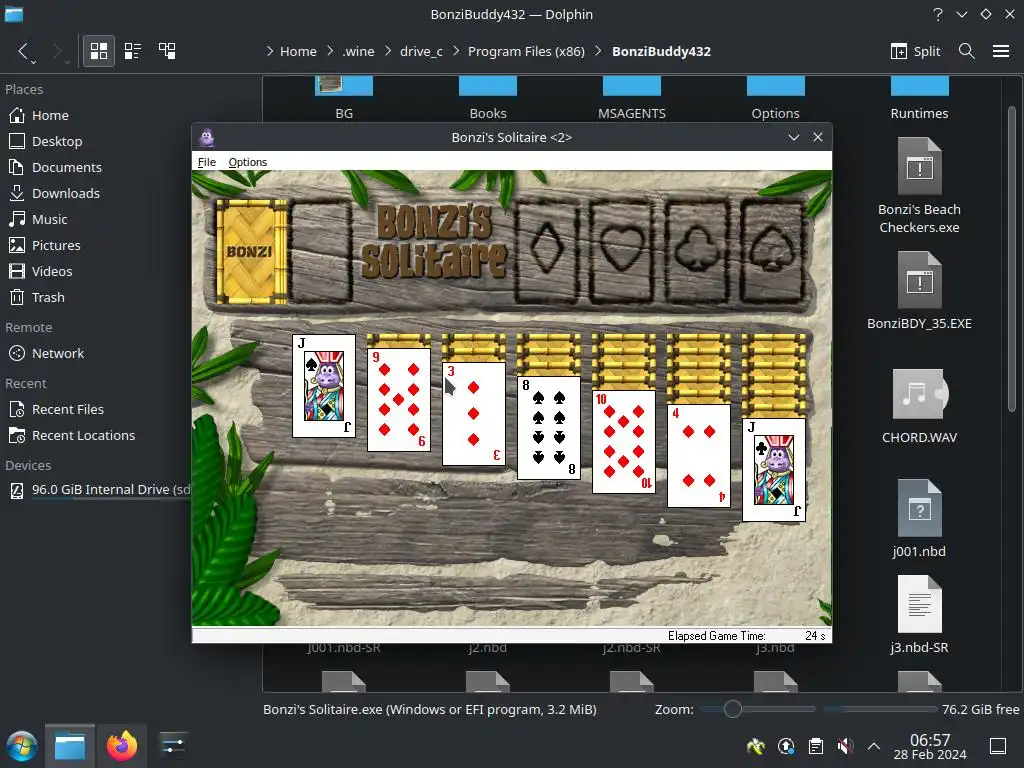
Task: Switch Dolphin to Icons view mode
Action: pos(99,51)
